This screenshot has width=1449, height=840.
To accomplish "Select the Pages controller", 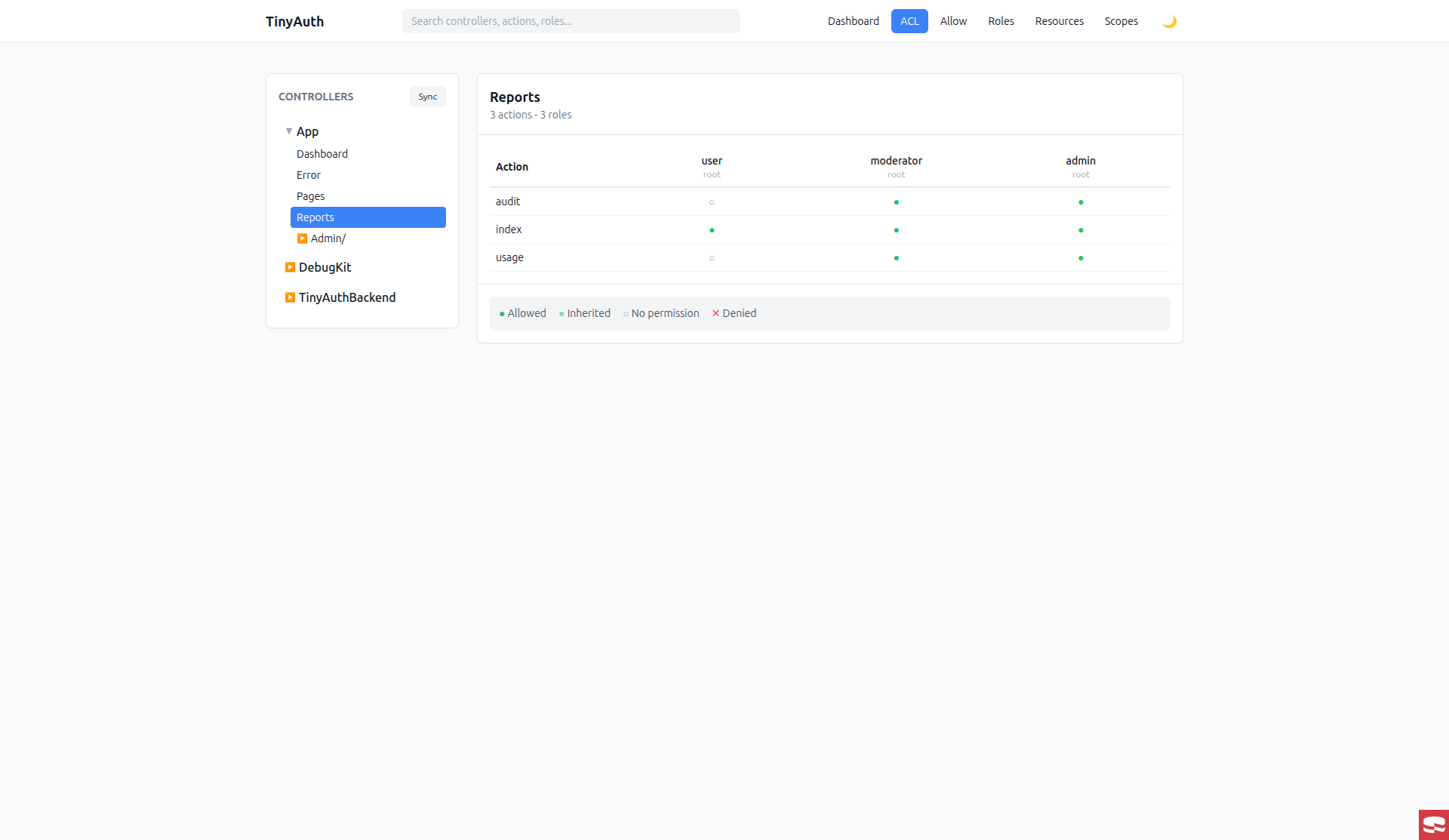I will pos(310,196).
